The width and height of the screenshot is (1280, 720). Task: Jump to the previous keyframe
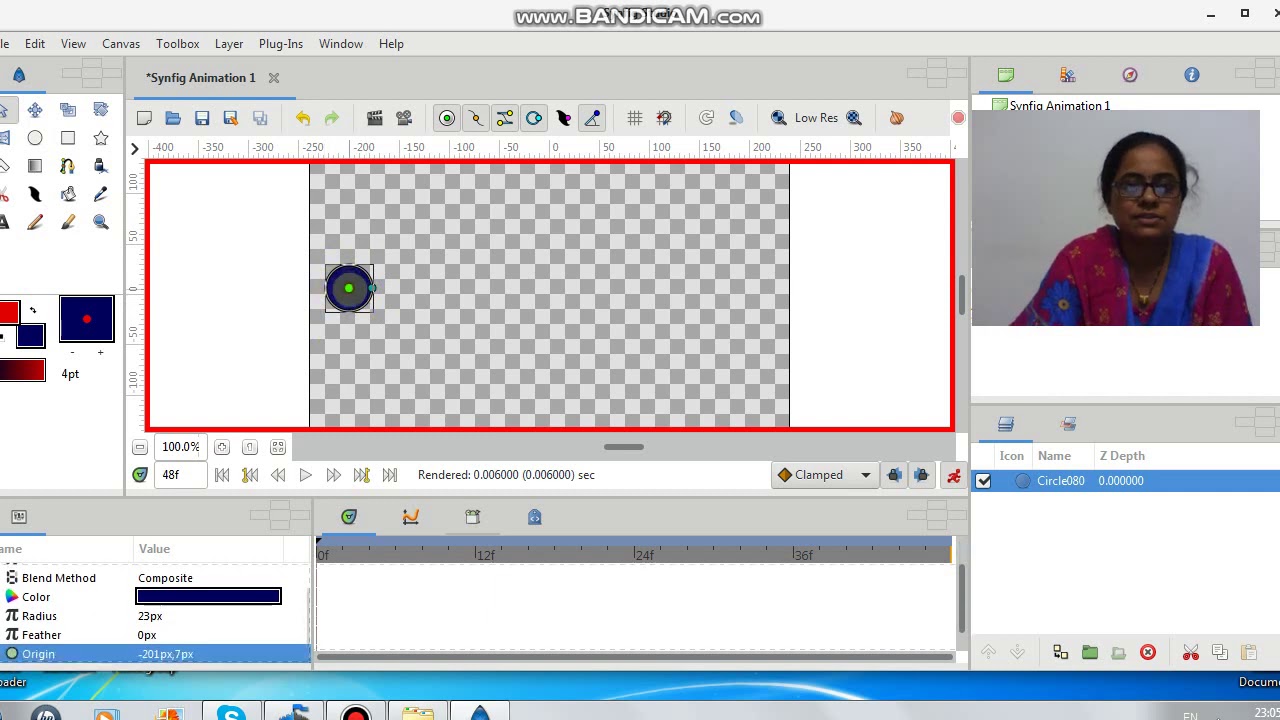(250, 475)
